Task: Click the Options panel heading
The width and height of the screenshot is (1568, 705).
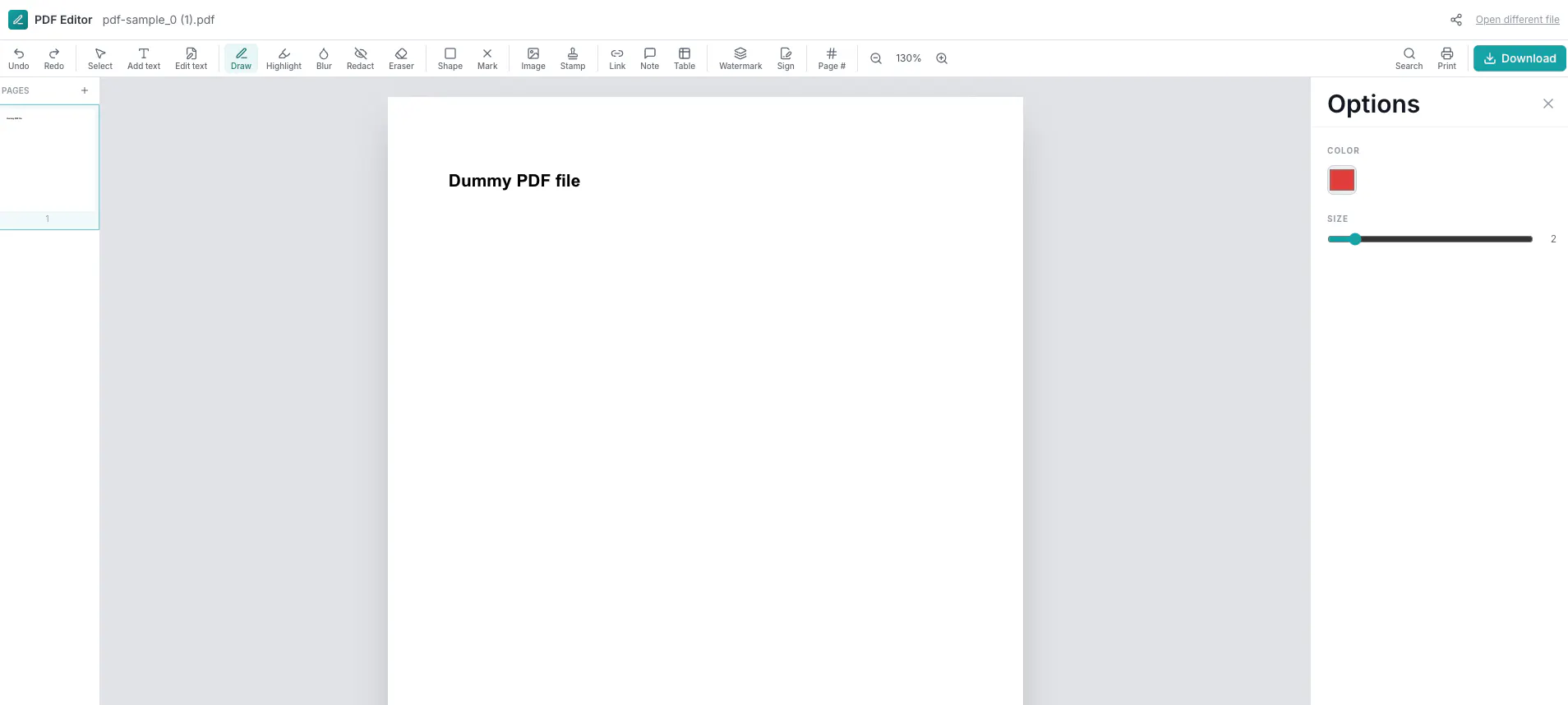Action: pyautogui.click(x=1373, y=104)
